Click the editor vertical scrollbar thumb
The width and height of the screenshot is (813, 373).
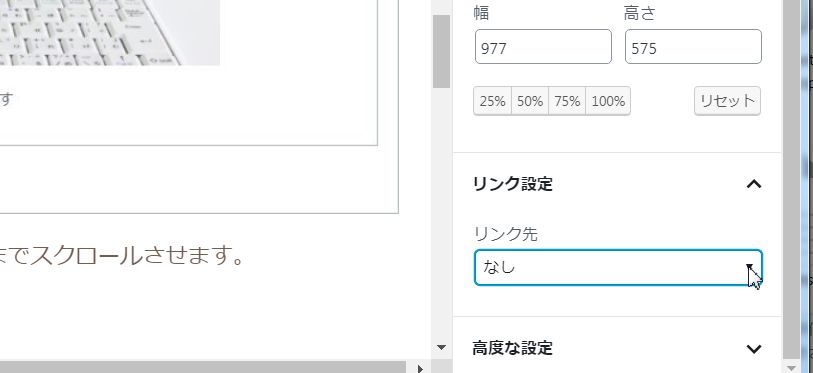442,51
